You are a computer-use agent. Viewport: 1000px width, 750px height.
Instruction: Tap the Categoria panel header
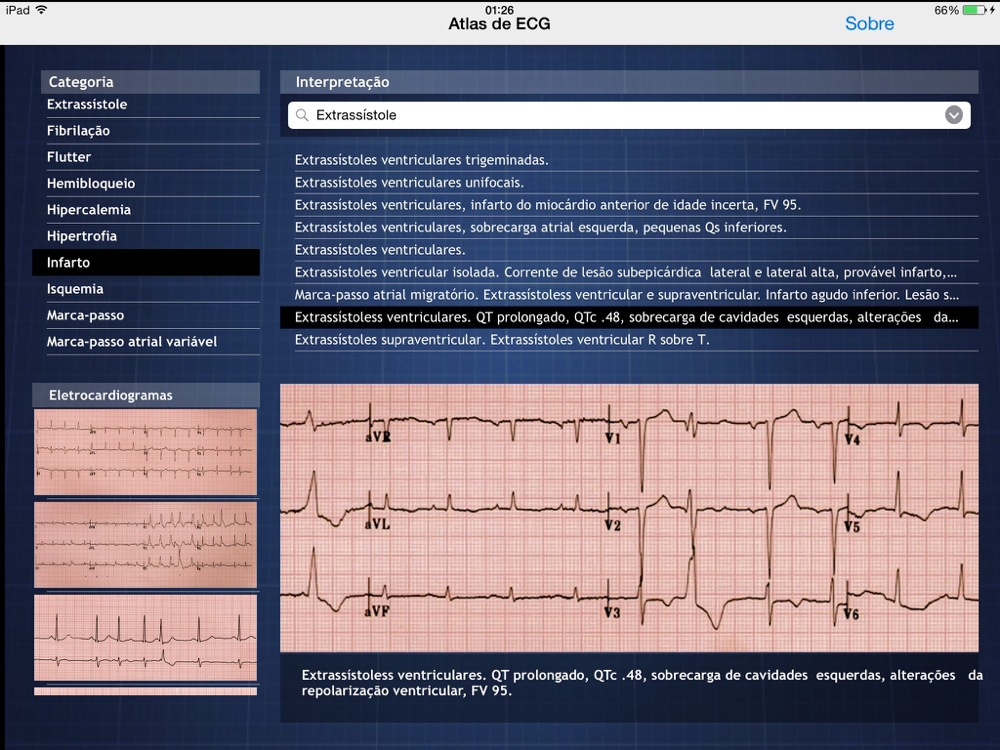tap(150, 82)
